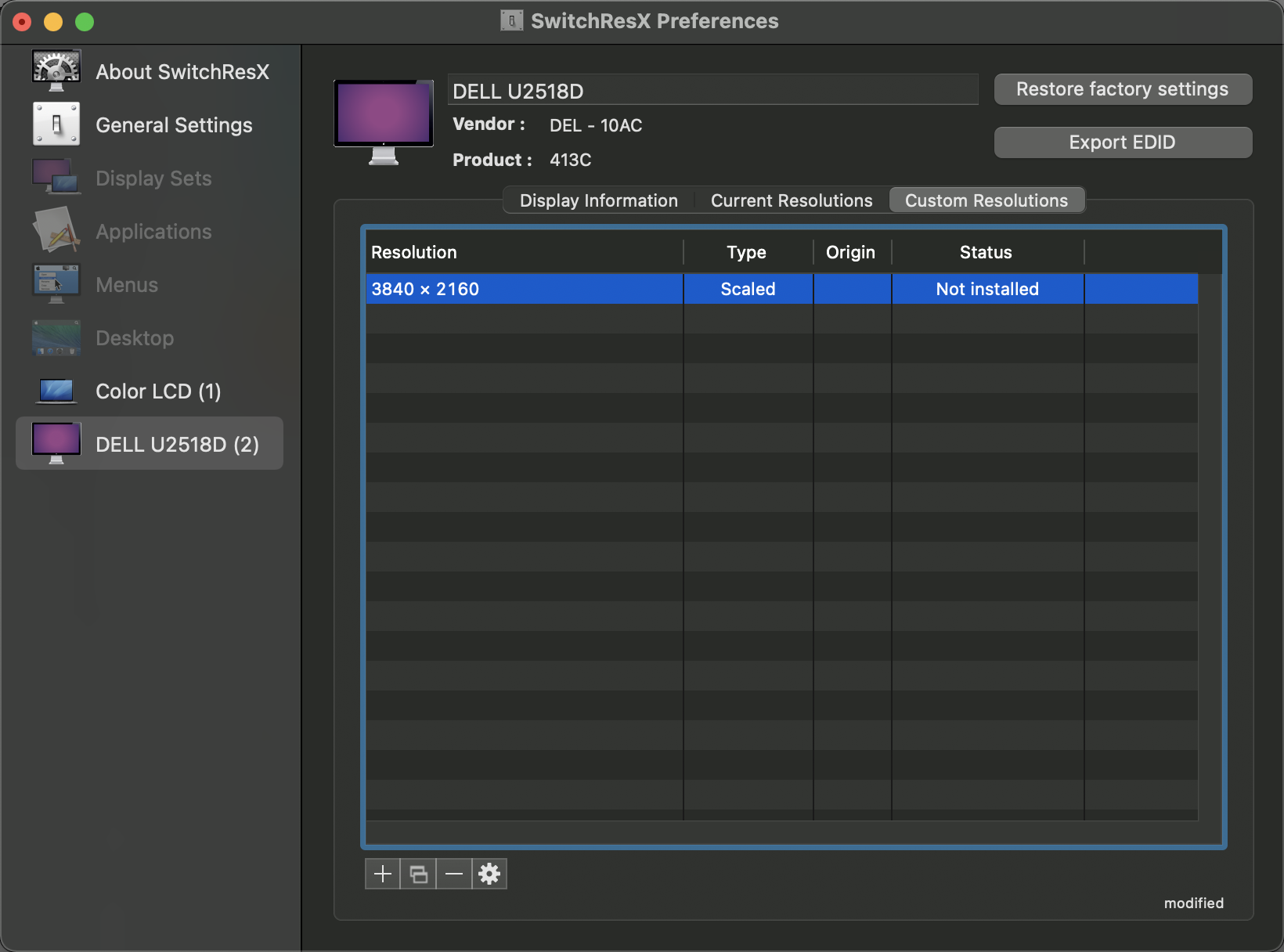Sort by Origin column header
Image resolution: width=1284 pixels, height=952 pixels.
[x=851, y=252]
